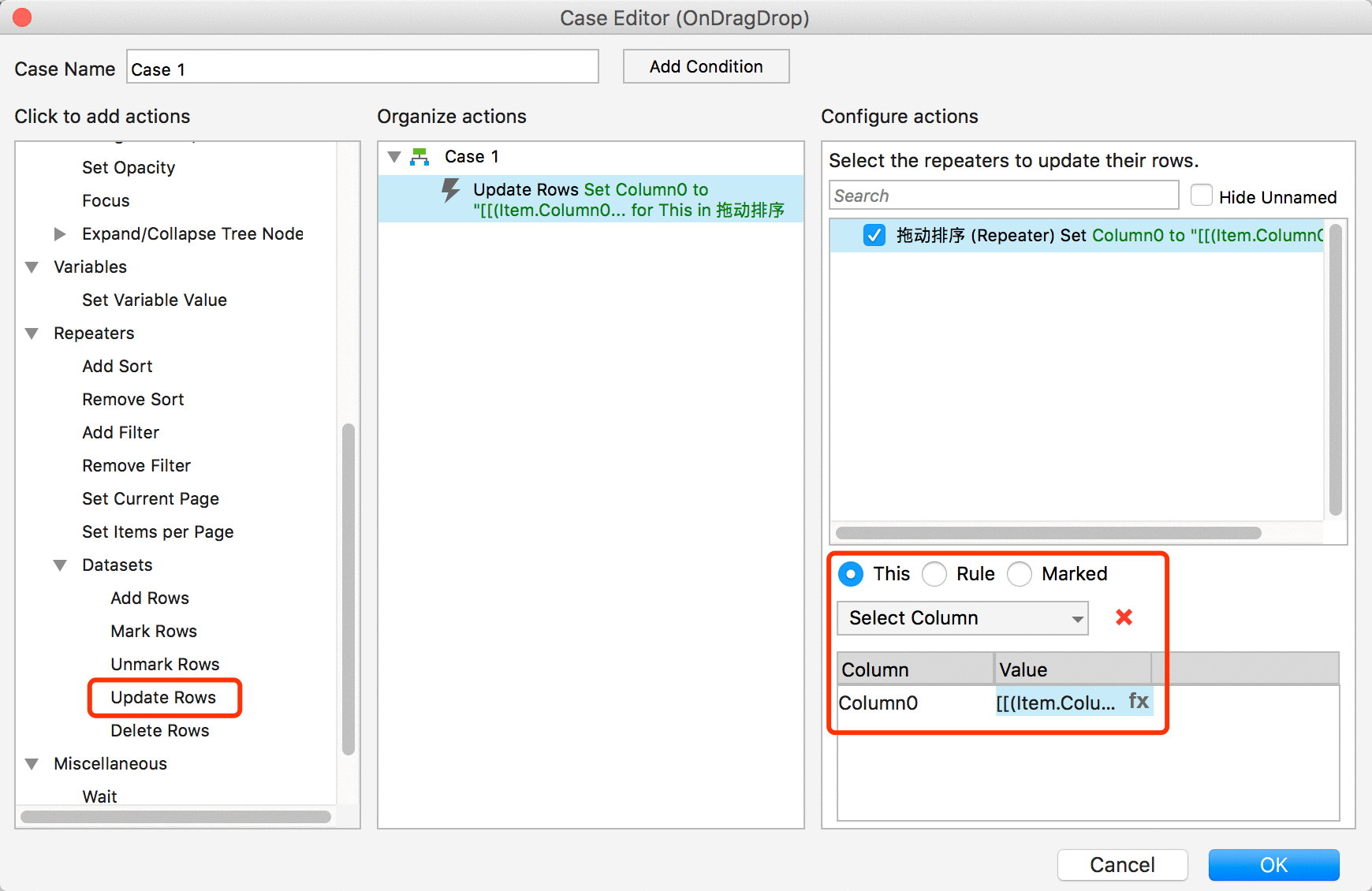Choose the Marked radio option

[1020, 574]
